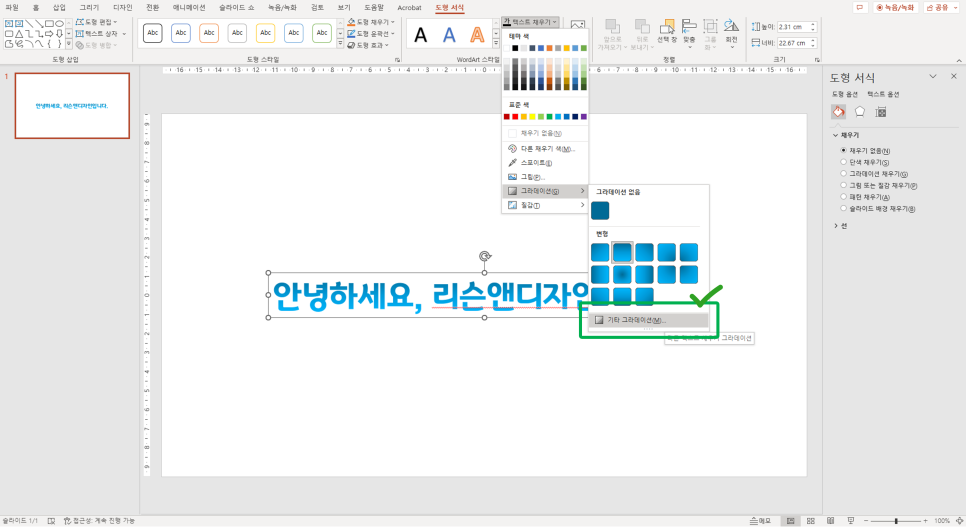Viewport: 966px width, 527px height.
Task: Switch to 텍스트 옵션 in format pane
Action: click(x=883, y=94)
